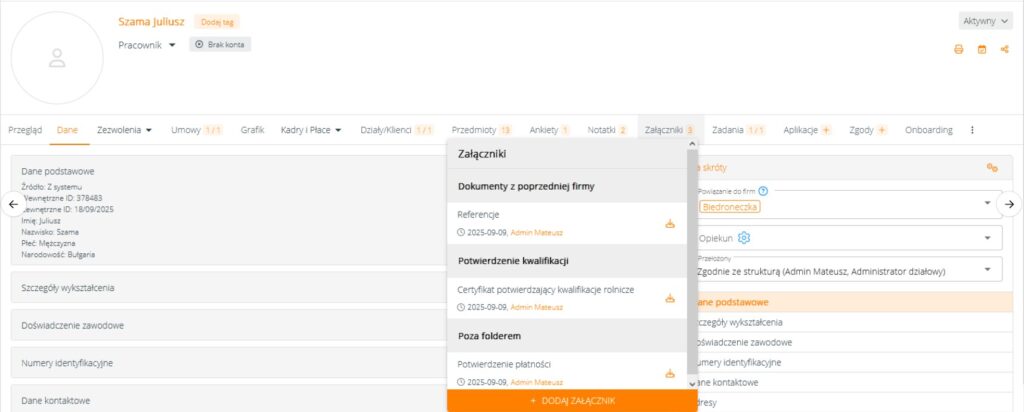Click the print icon in the header
Viewport: 1024px width, 412px height.
pos(958,49)
